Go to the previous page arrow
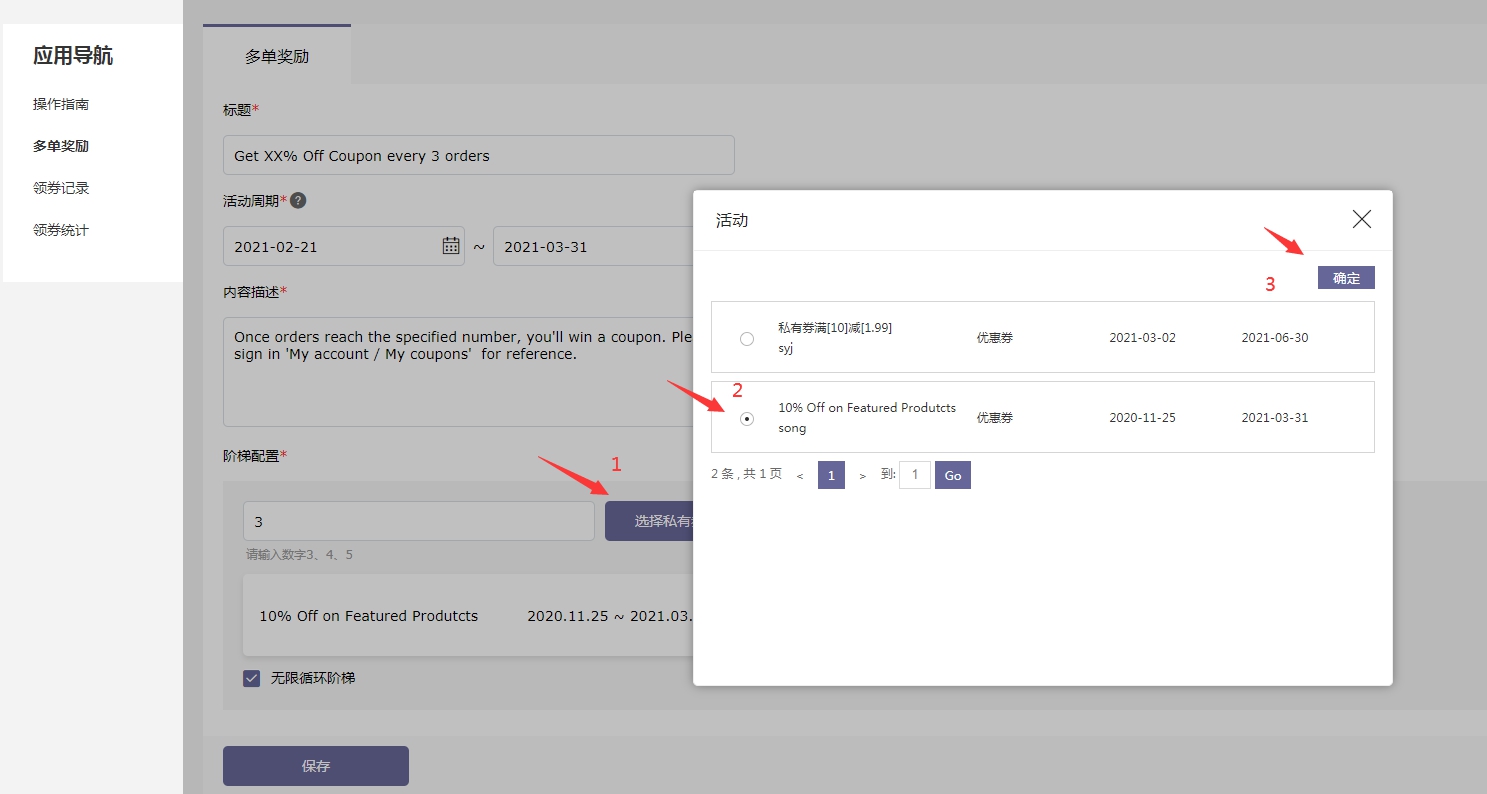1487x794 pixels. [800, 476]
